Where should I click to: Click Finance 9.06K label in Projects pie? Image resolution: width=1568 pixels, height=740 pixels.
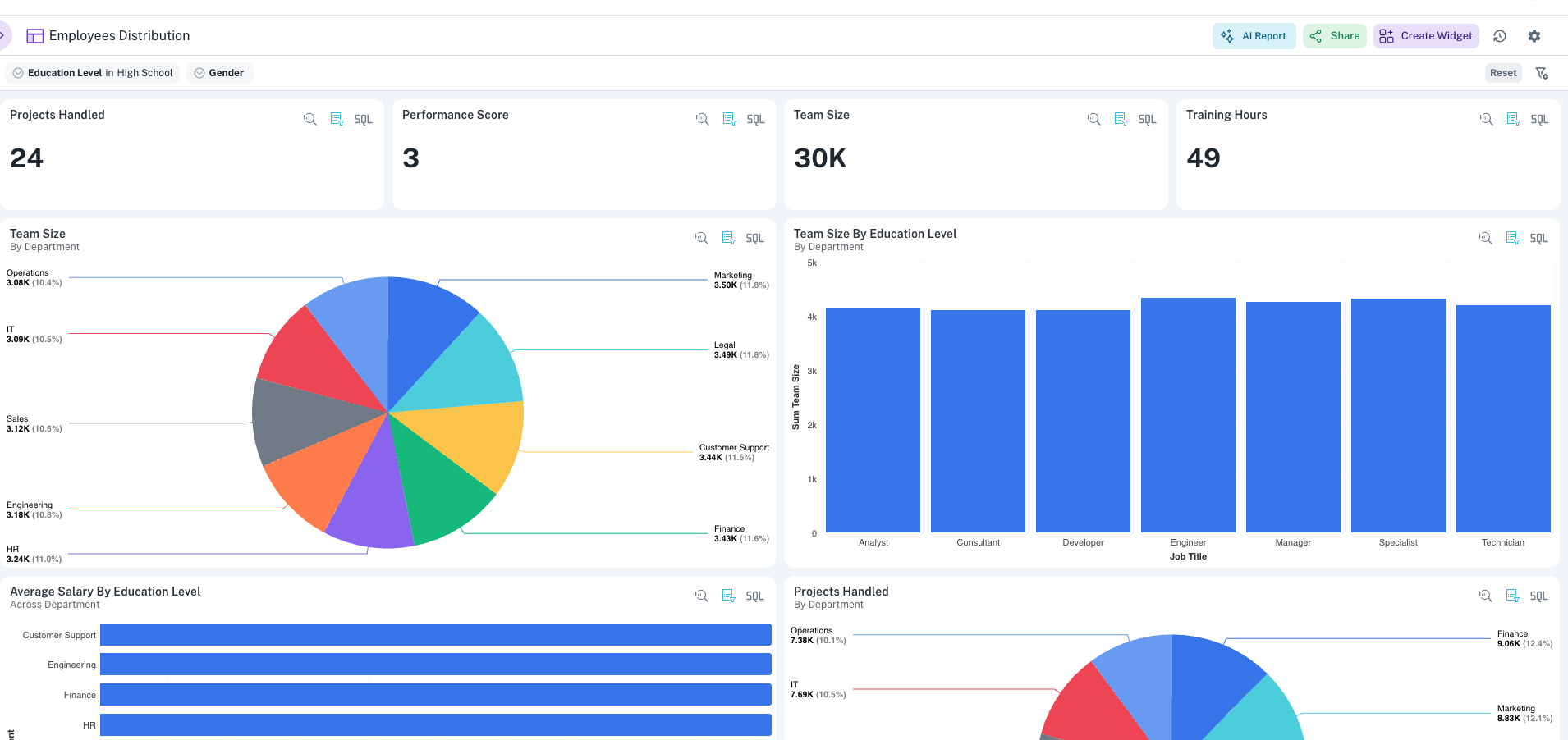[1524, 639]
